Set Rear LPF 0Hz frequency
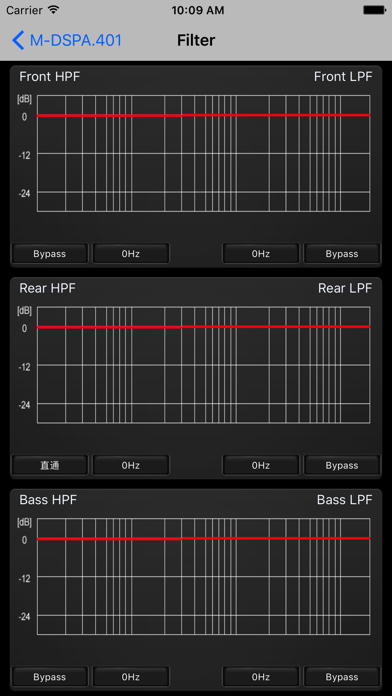 (x=261, y=465)
